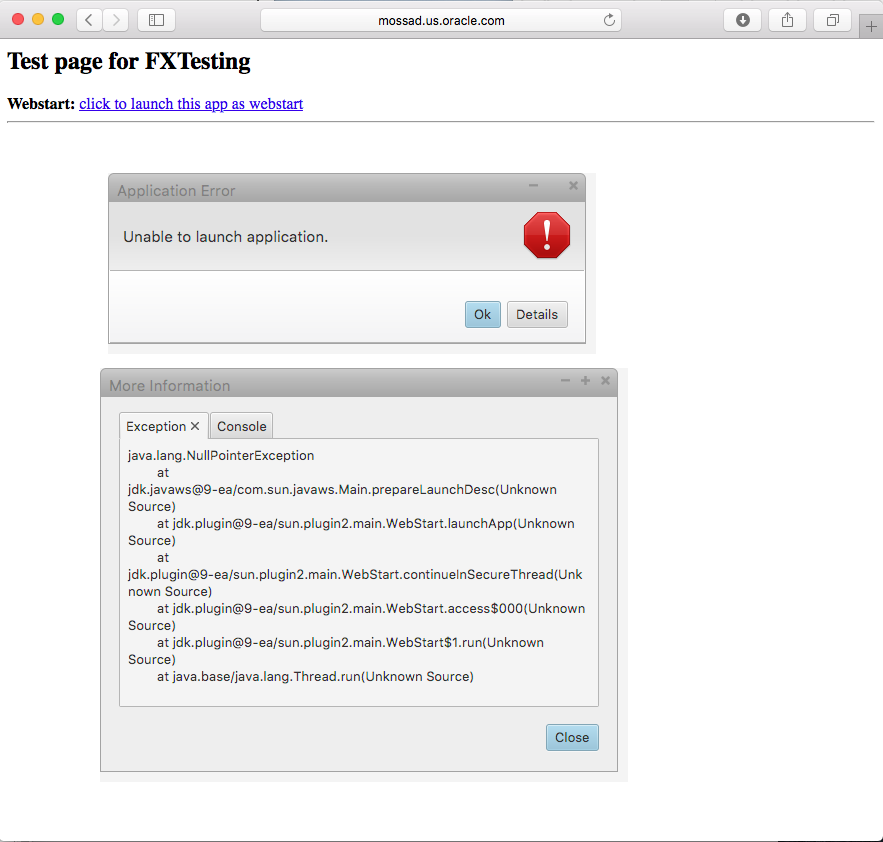Close the Exception tab with its X

click(x=195, y=426)
